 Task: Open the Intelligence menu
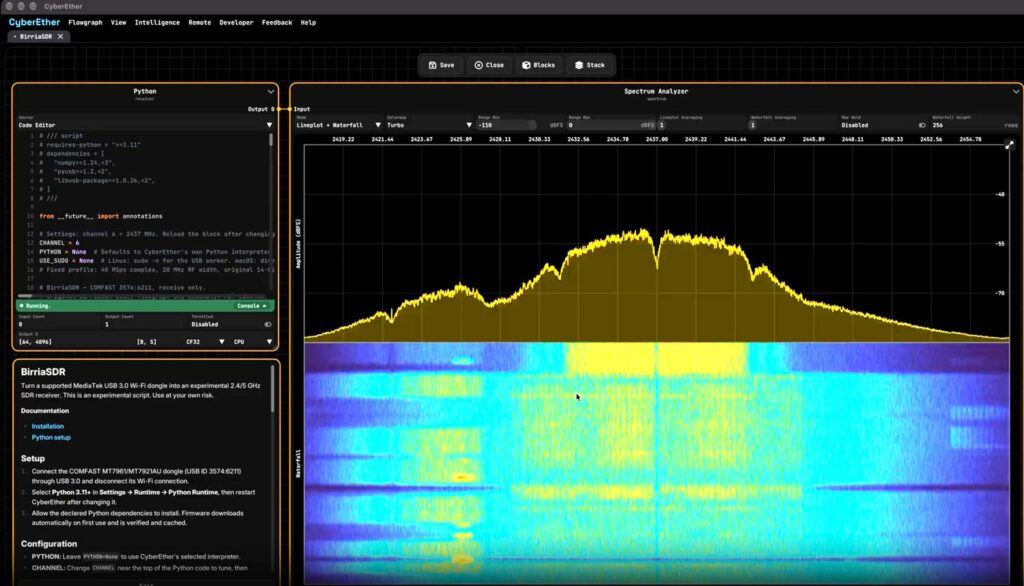(157, 22)
